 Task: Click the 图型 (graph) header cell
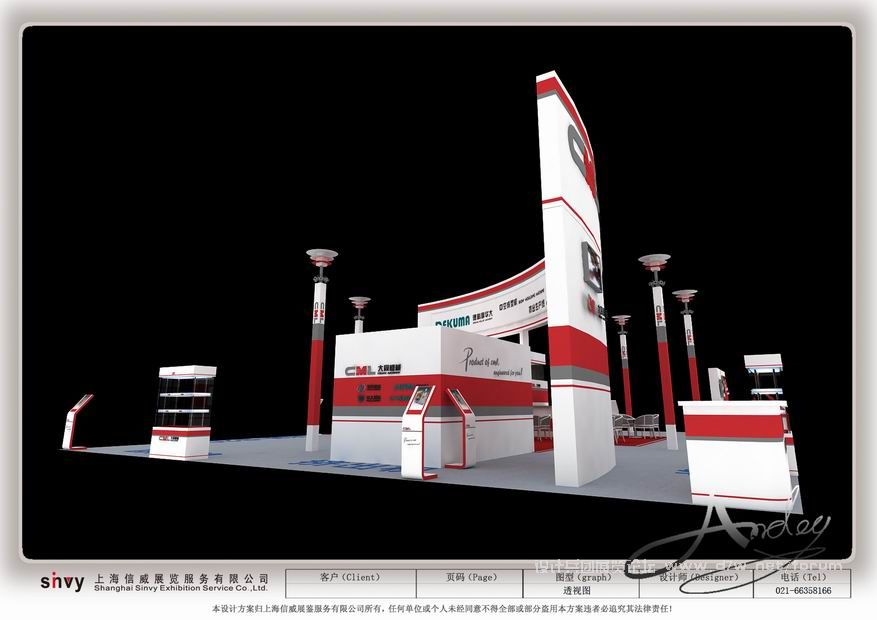[x=581, y=577]
